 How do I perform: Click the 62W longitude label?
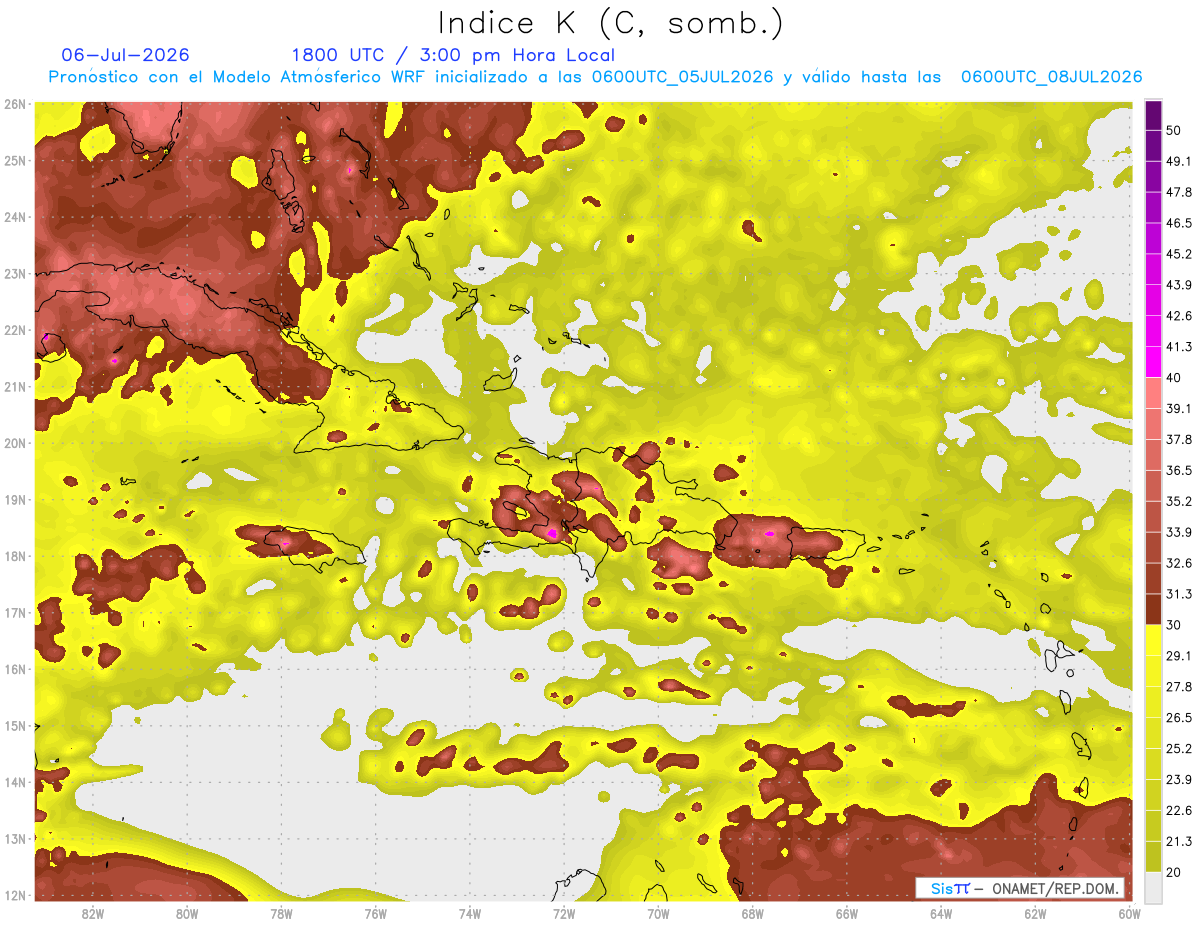click(x=1035, y=914)
